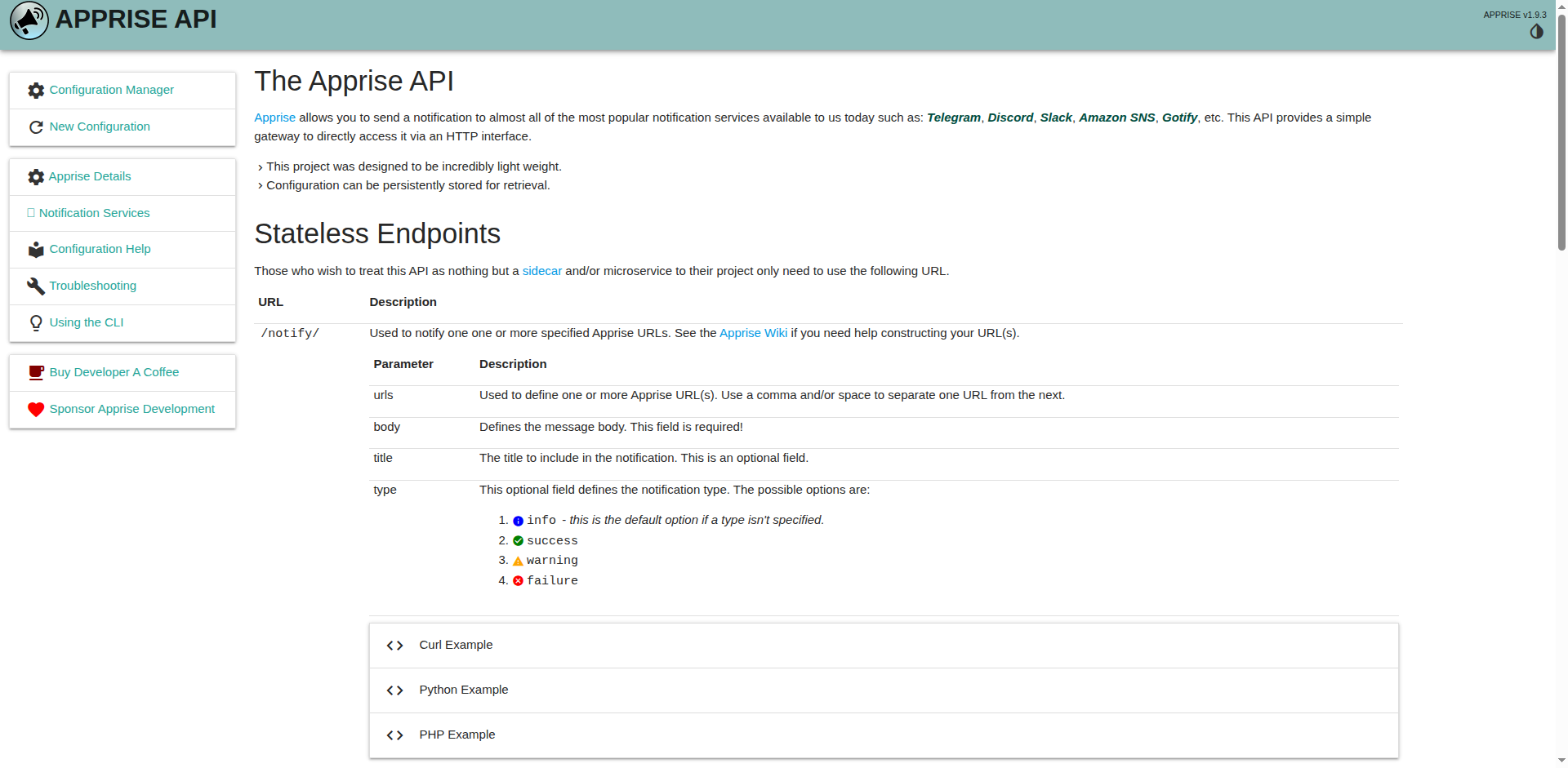Click the orange warning triangle icon
This screenshot has height=768, width=1568.
click(518, 561)
